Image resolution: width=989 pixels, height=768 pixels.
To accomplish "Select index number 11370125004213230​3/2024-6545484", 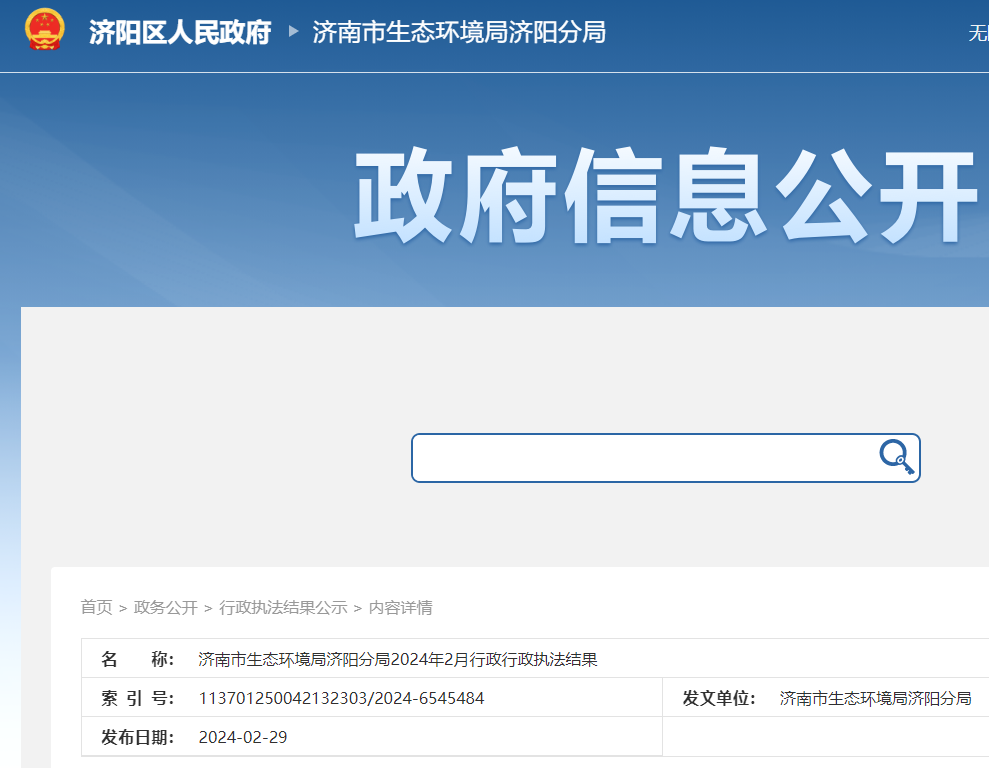I will click(341, 698).
